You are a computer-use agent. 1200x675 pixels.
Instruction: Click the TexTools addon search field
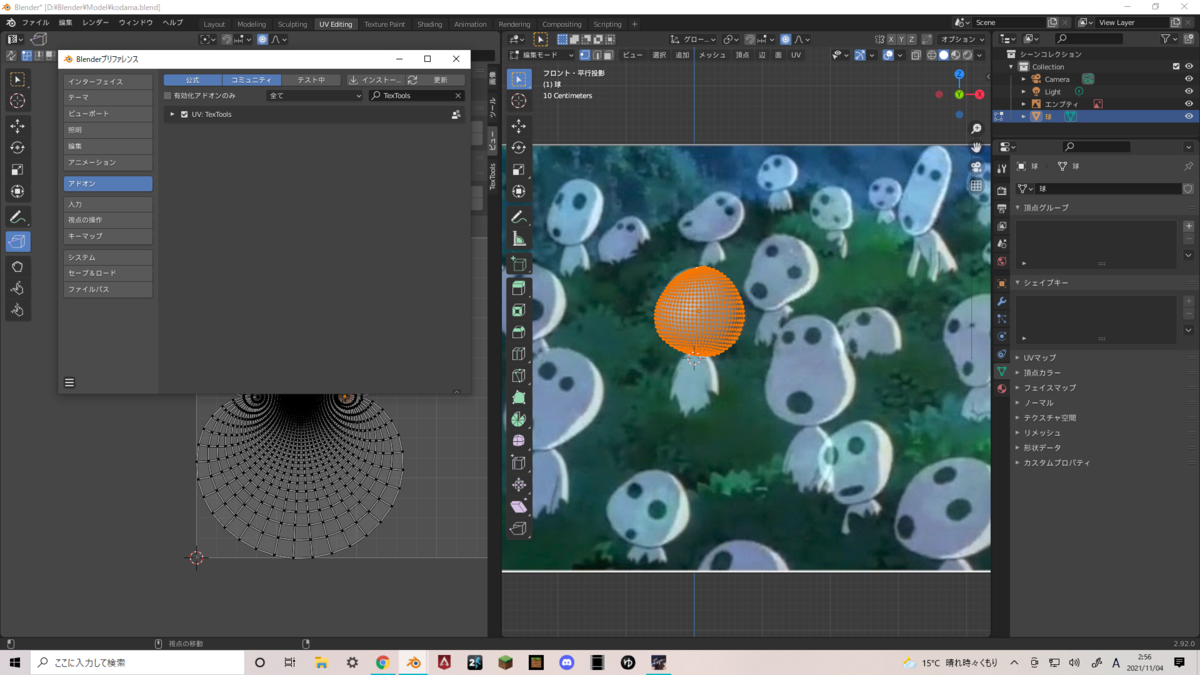[x=416, y=96]
